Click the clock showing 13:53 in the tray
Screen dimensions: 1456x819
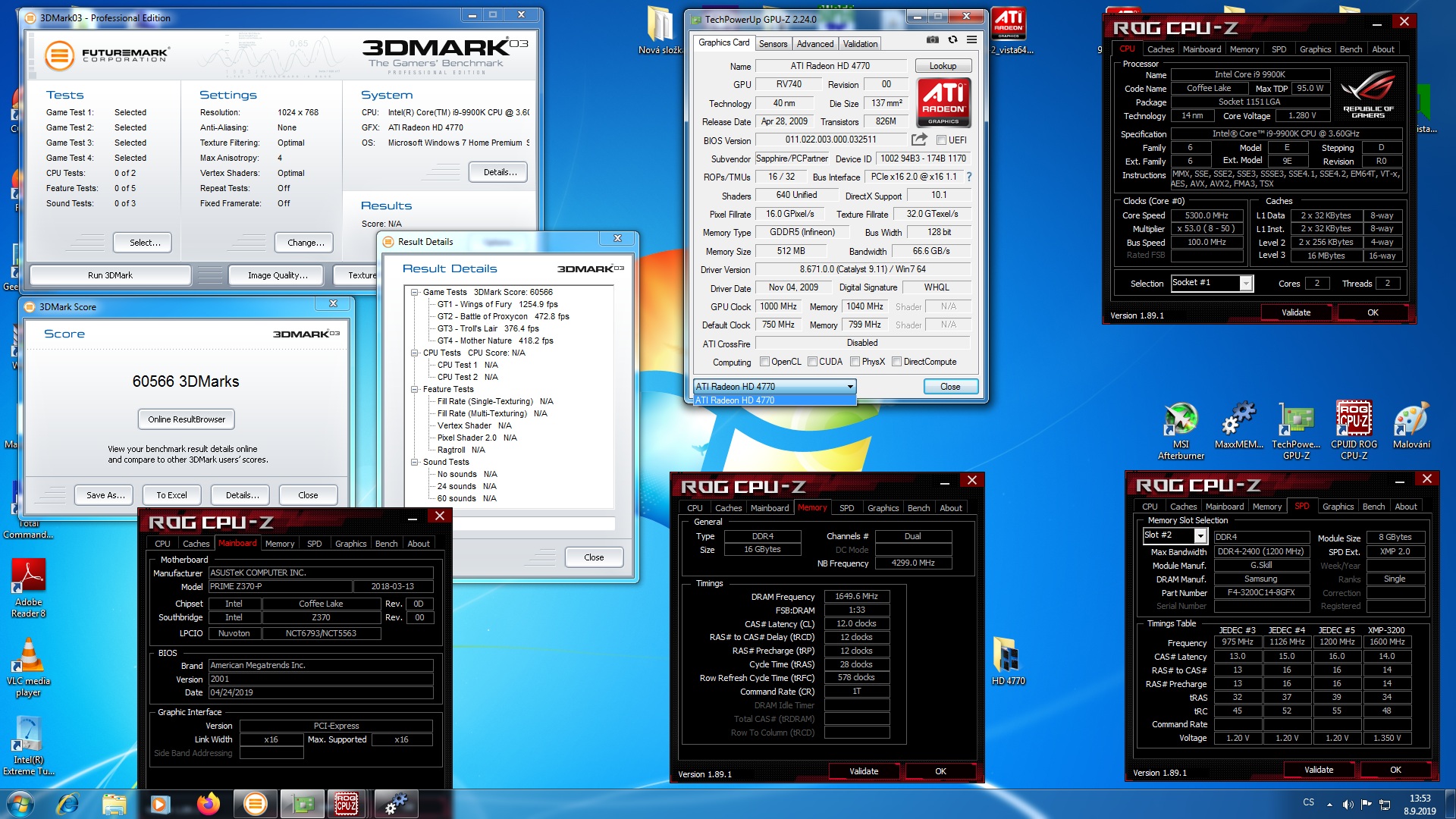click(x=1419, y=799)
